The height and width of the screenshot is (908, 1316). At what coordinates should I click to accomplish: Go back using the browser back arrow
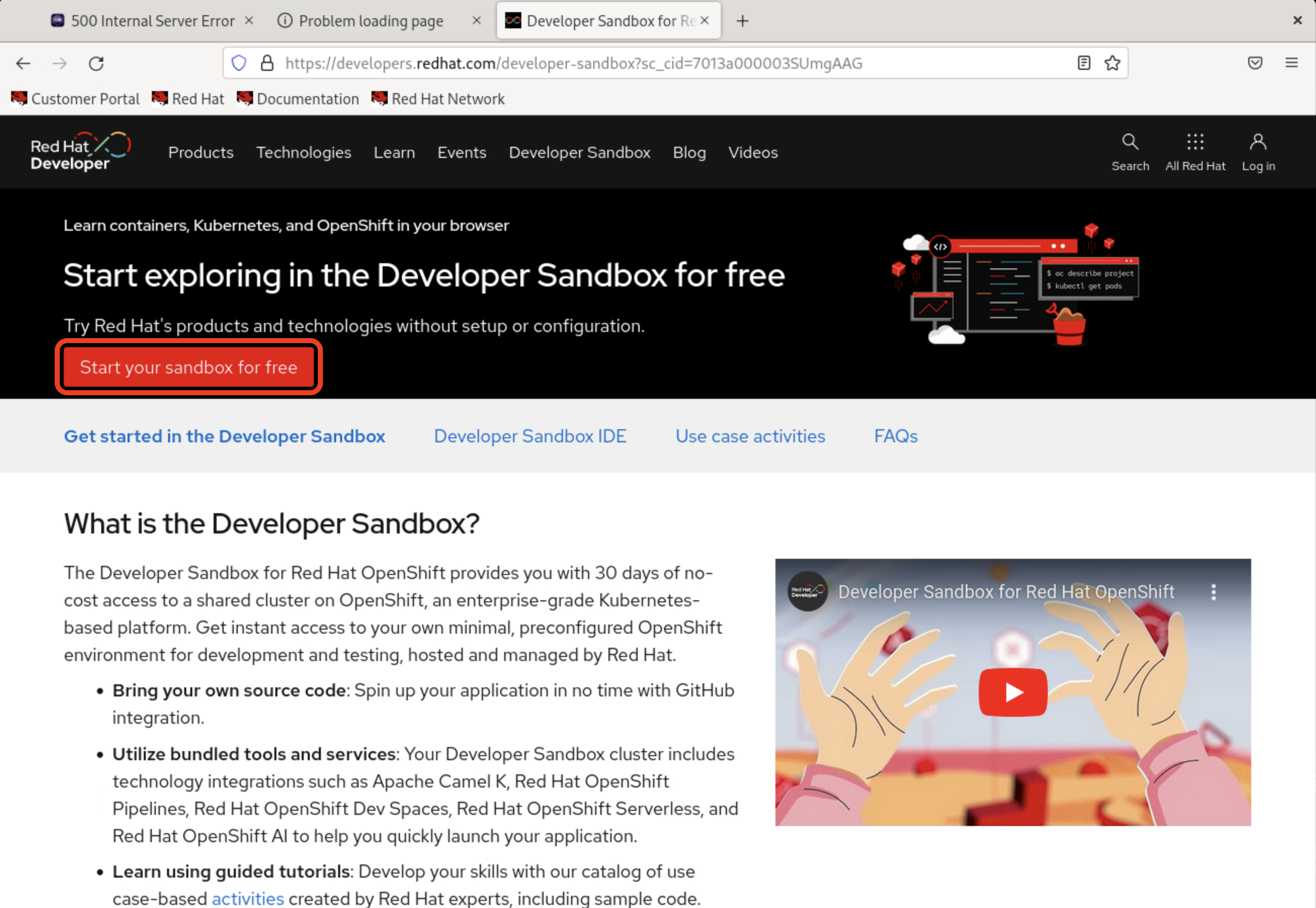coord(23,63)
